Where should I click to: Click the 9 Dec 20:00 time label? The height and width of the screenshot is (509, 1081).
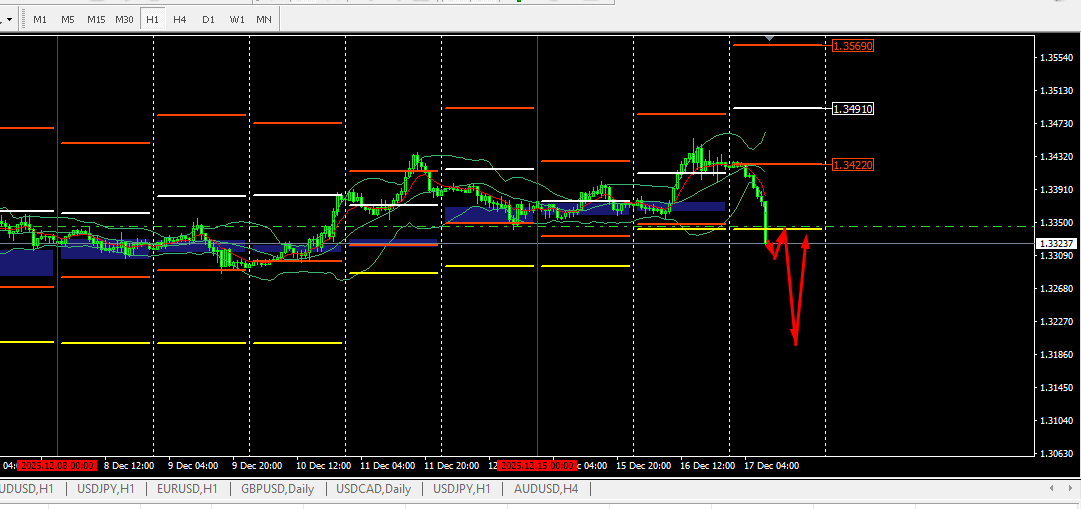click(x=256, y=466)
